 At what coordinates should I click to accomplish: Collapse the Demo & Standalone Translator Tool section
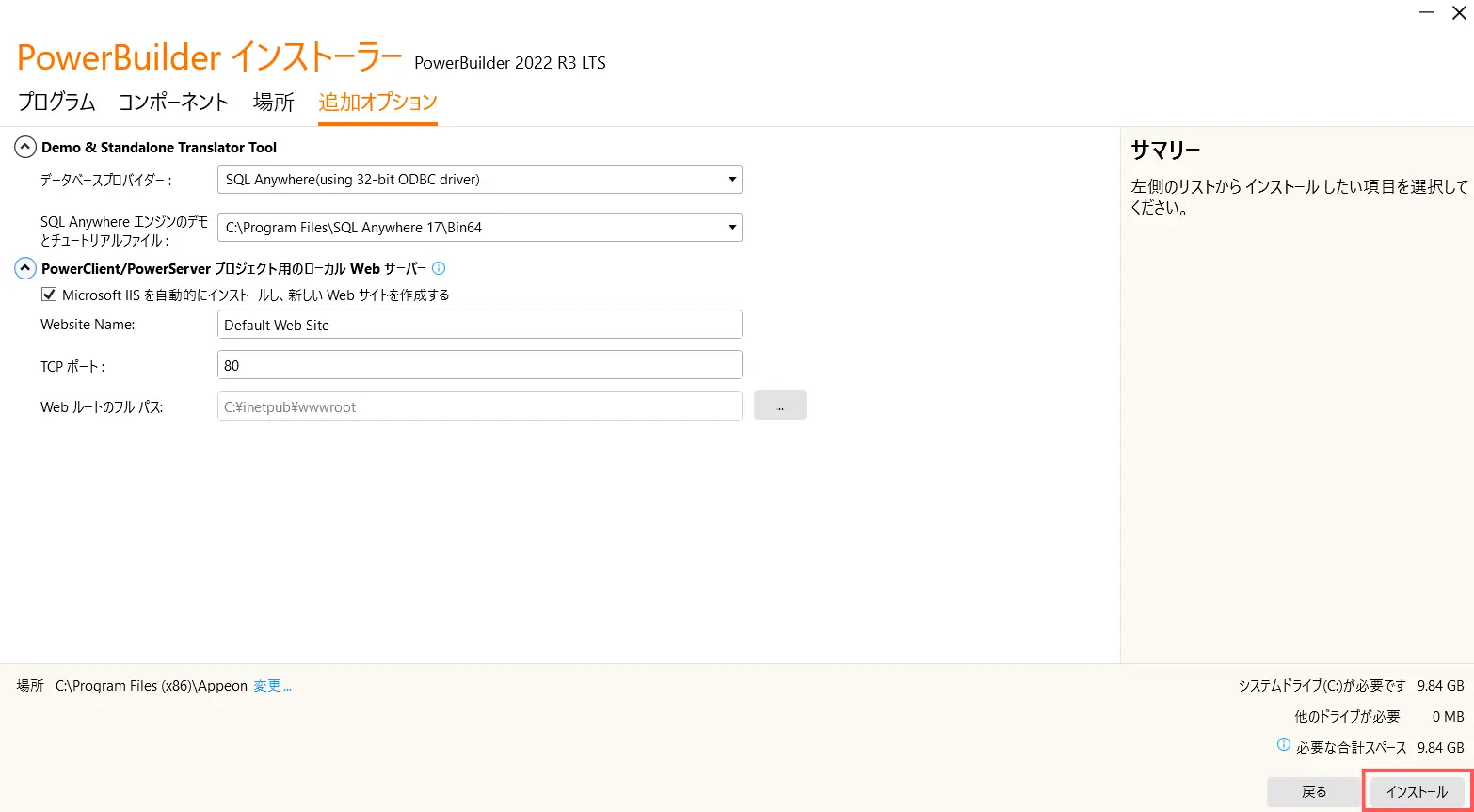pyautogui.click(x=25, y=147)
